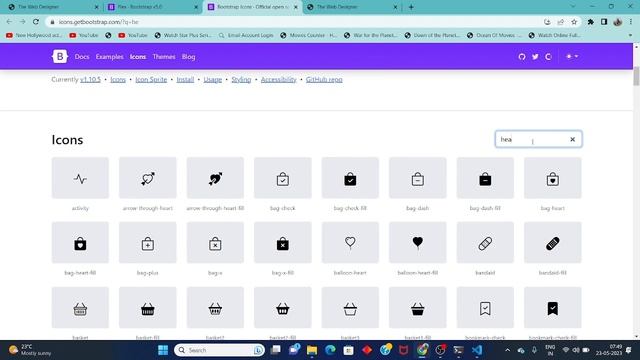The image size is (640, 360).
Task: Click the bandaid outline icon
Action: (485, 243)
